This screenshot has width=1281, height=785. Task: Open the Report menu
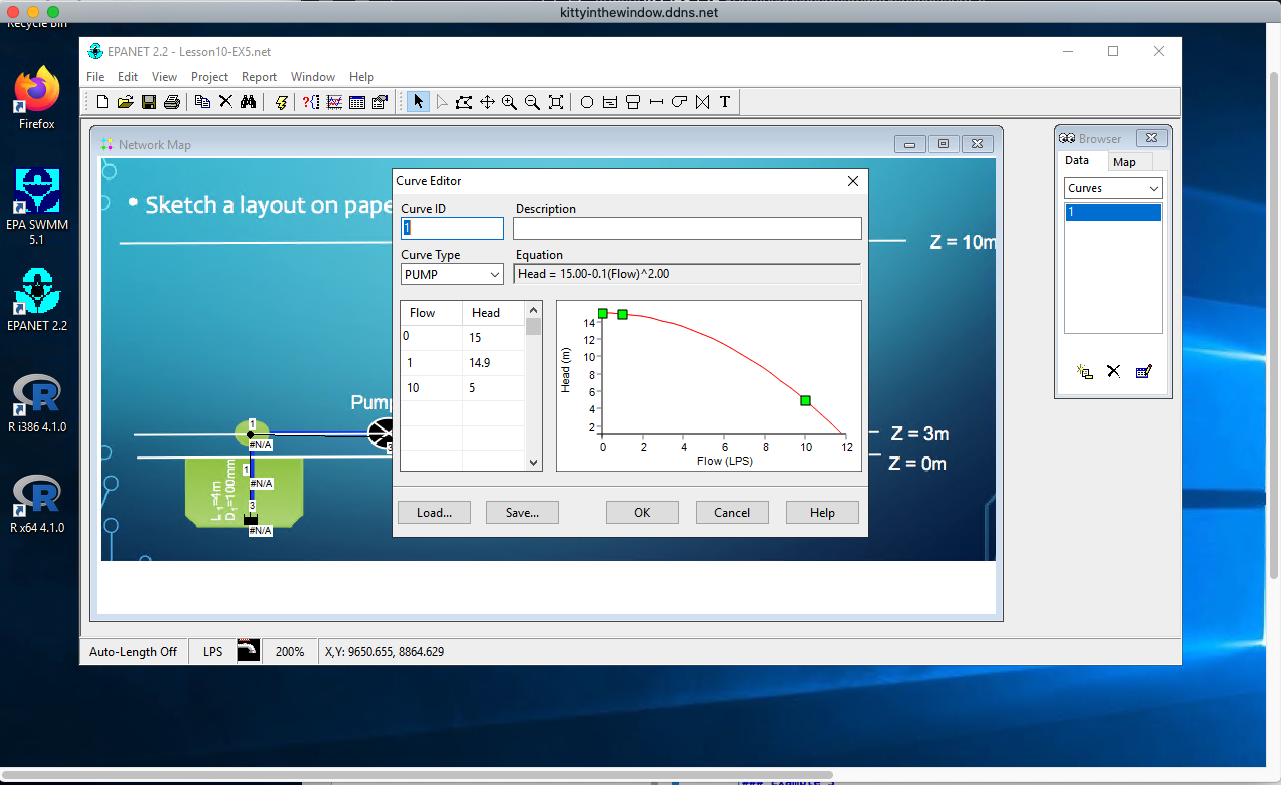pyautogui.click(x=259, y=77)
